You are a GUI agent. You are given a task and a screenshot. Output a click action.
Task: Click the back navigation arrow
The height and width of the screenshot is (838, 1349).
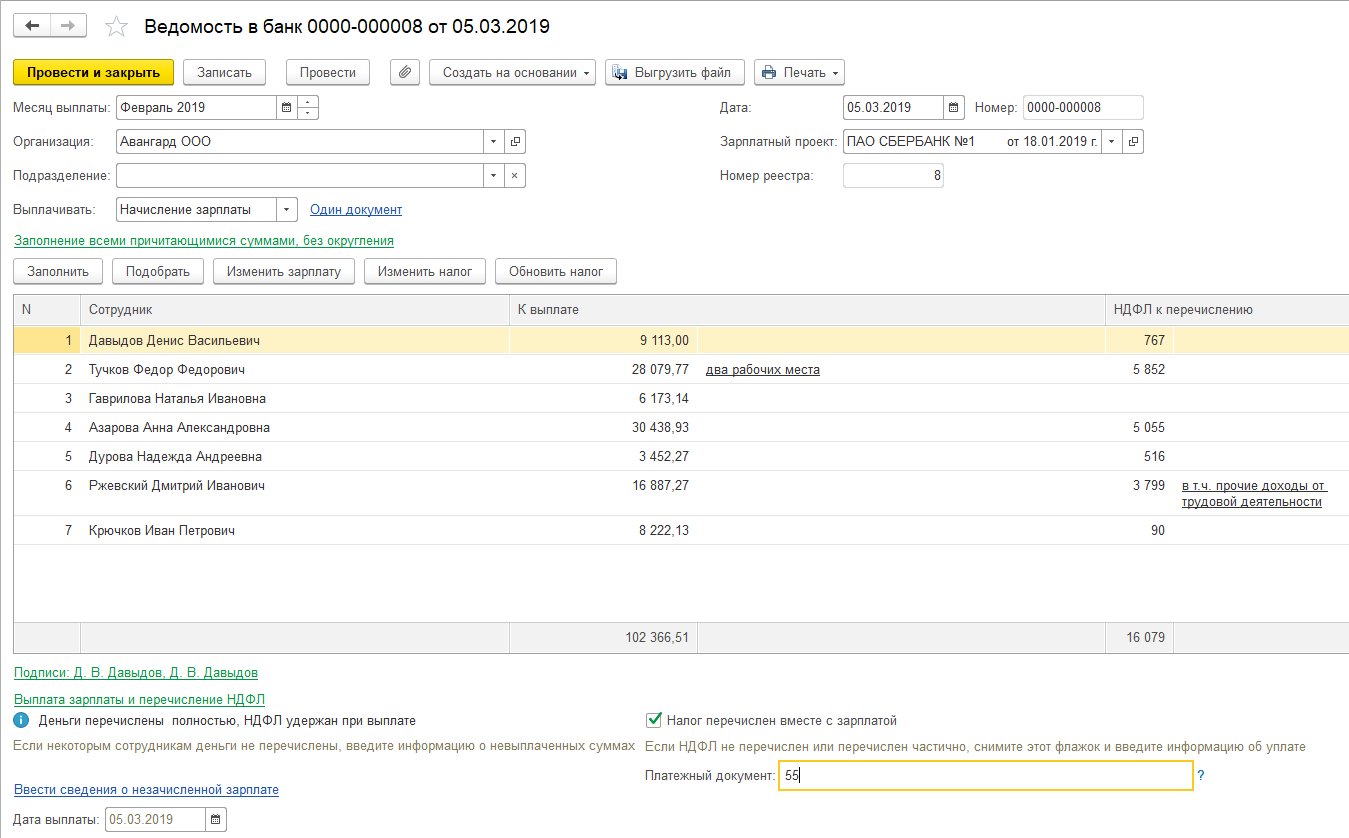click(31, 26)
